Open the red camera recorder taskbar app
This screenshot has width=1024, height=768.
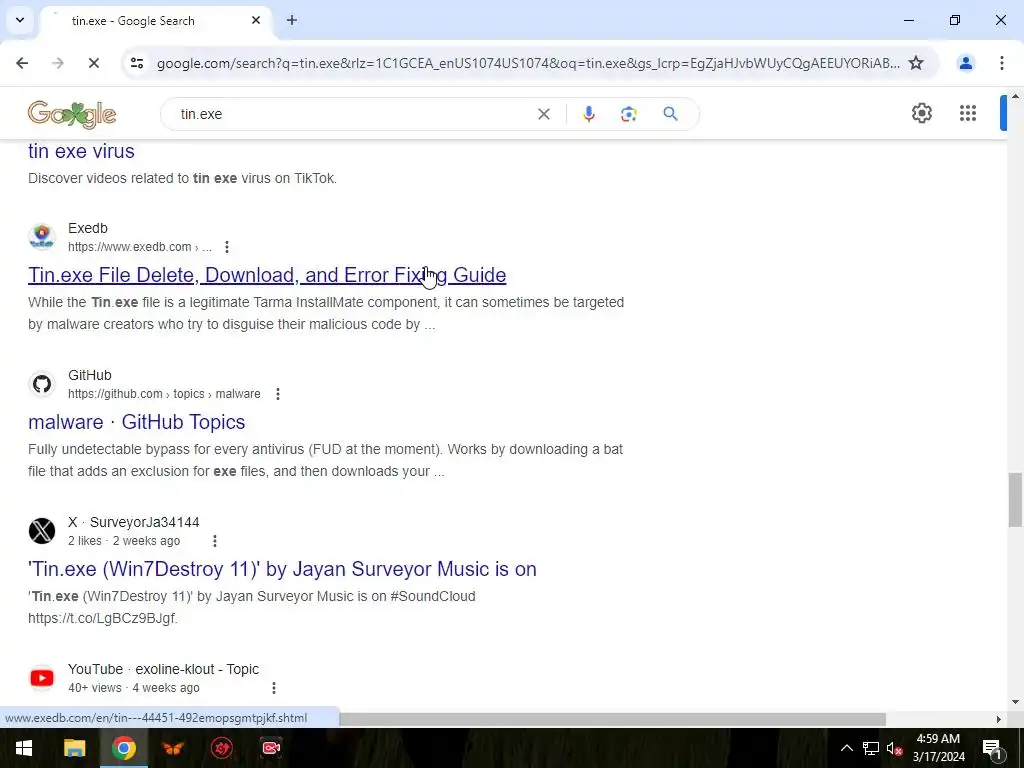click(272, 748)
